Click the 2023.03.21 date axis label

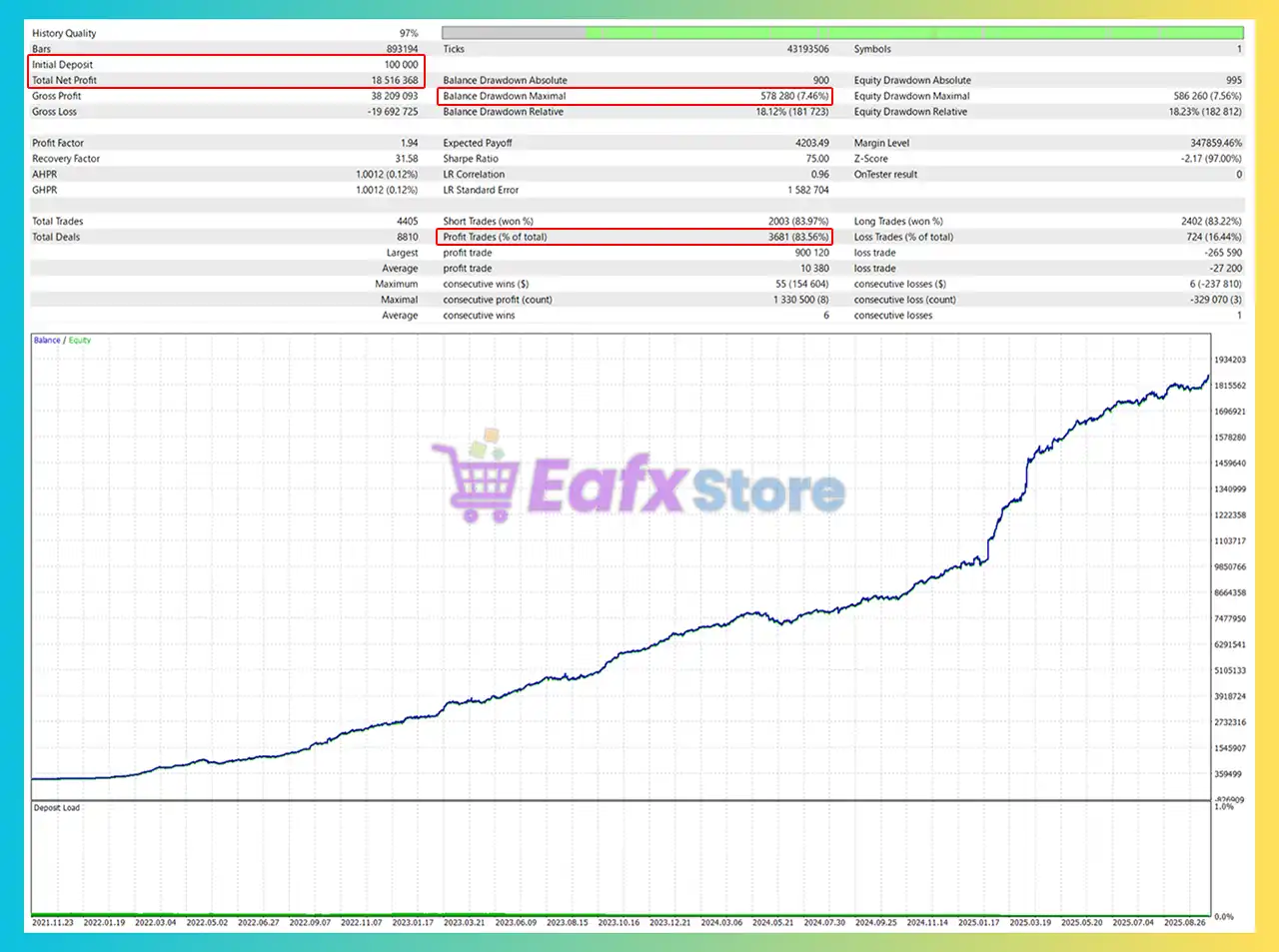point(466,922)
